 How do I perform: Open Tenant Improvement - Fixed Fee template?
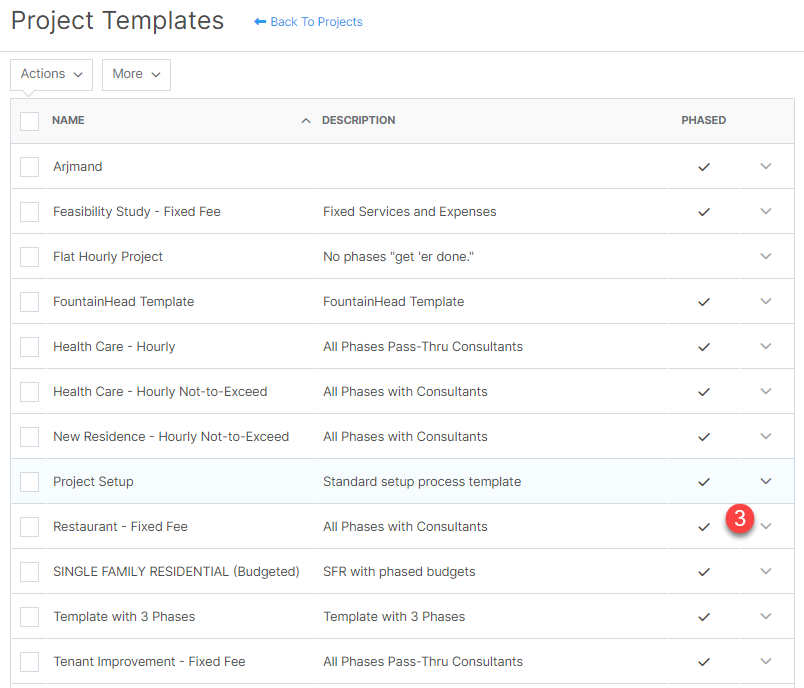pos(149,662)
